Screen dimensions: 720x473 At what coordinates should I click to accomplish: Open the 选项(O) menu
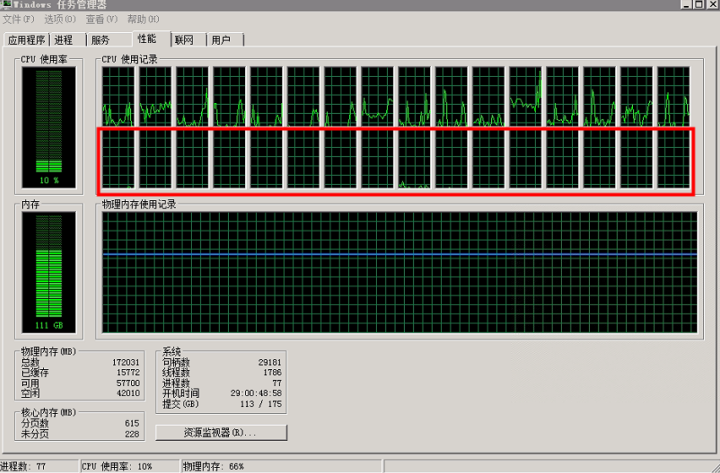60,19
